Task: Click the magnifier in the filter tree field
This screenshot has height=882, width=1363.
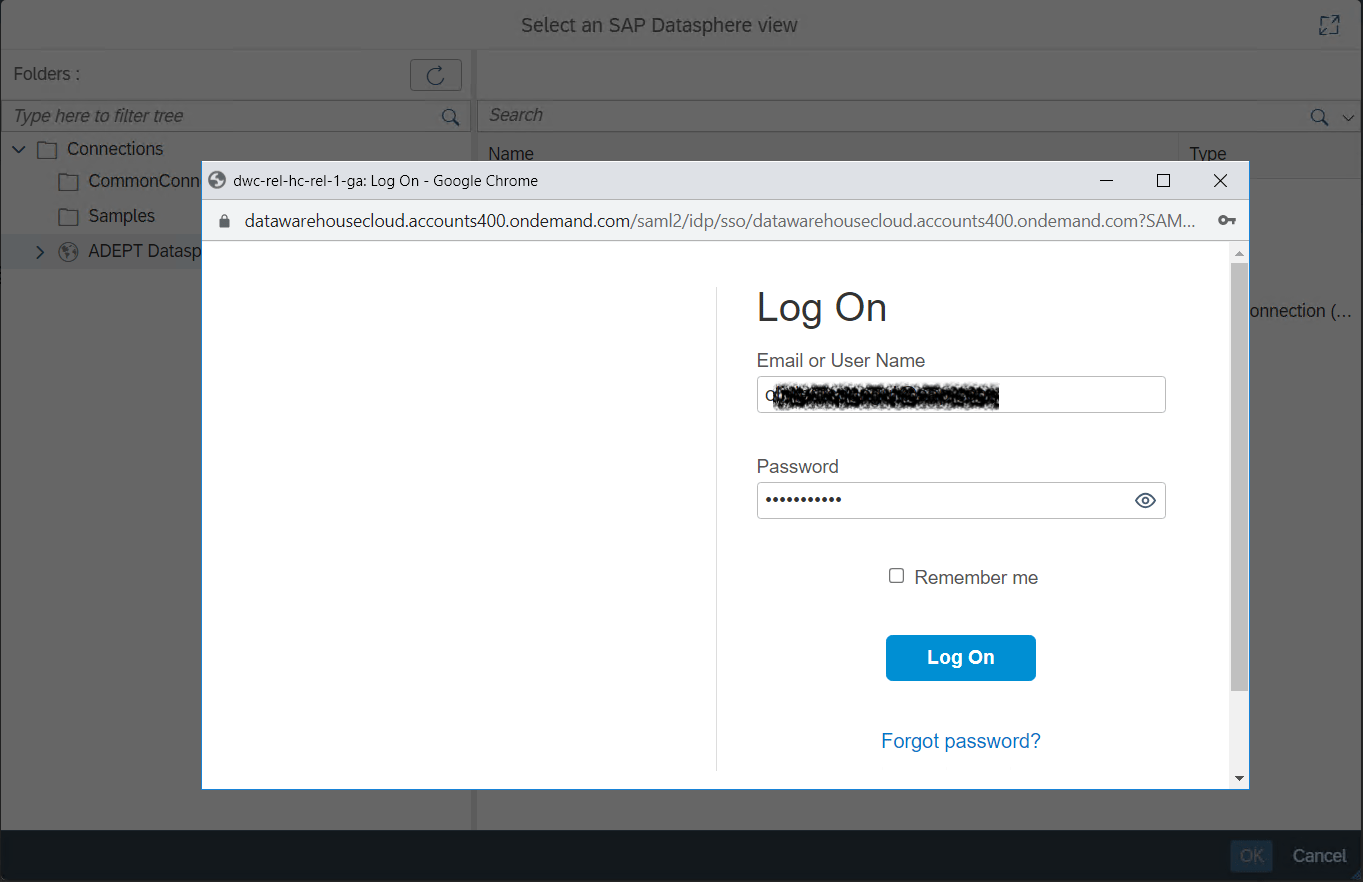Action: tap(450, 116)
